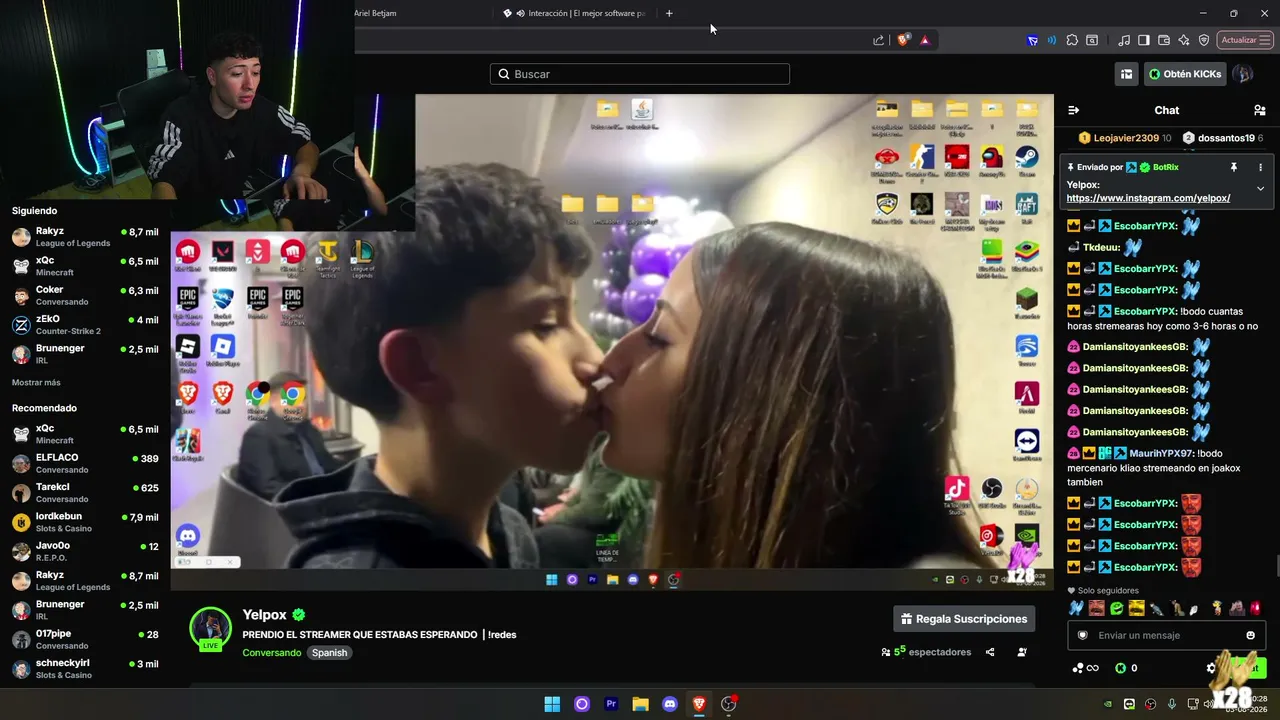Viewport: 1280px width, 720px height.
Task: Unpin the pinned BotRix message
Action: pos(1234,167)
